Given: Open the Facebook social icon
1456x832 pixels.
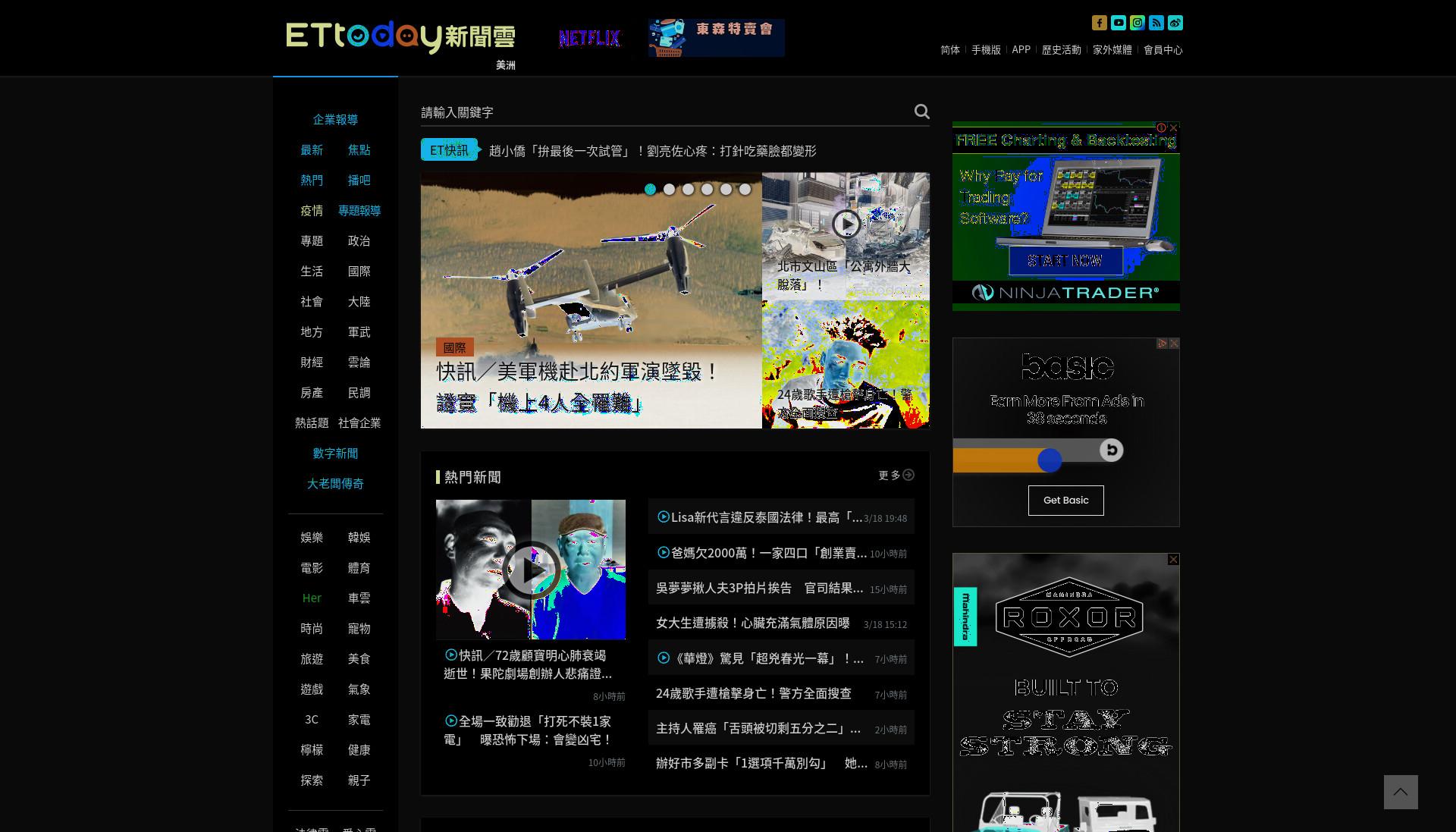Looking at the screenshot, I should coord(1100,23).
